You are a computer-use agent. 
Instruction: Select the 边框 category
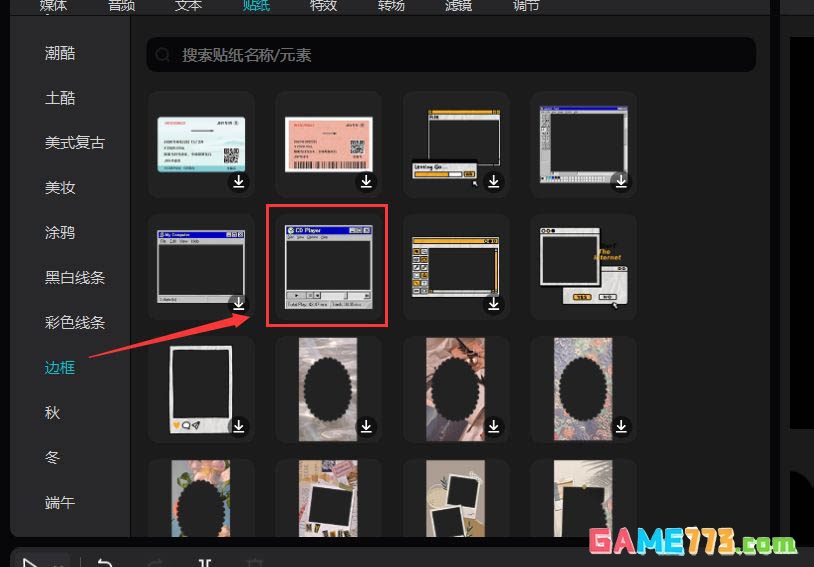[60, 368]
